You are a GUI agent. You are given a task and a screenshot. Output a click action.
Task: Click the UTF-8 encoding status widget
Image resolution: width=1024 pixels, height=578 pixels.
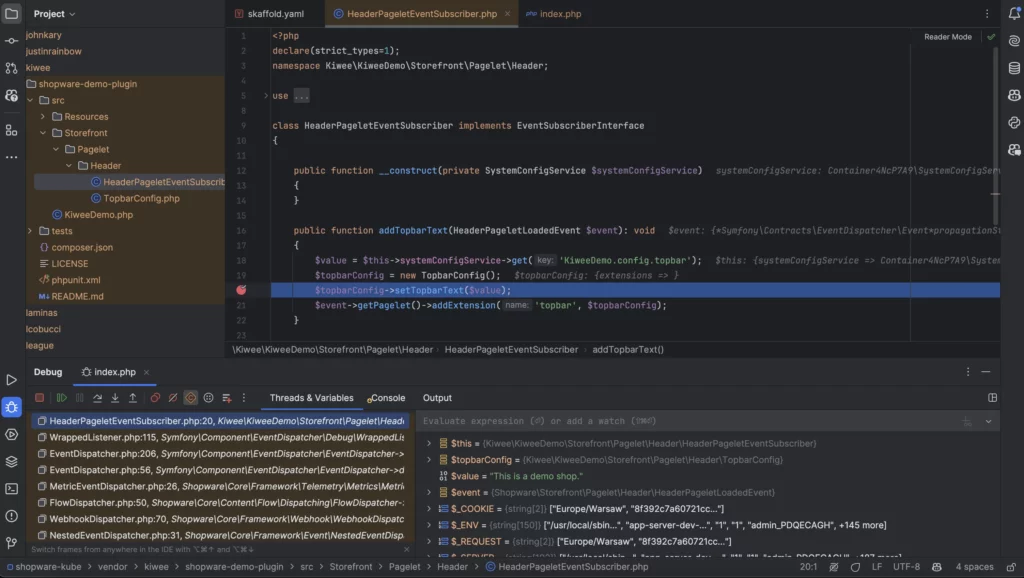coord(906,567)
